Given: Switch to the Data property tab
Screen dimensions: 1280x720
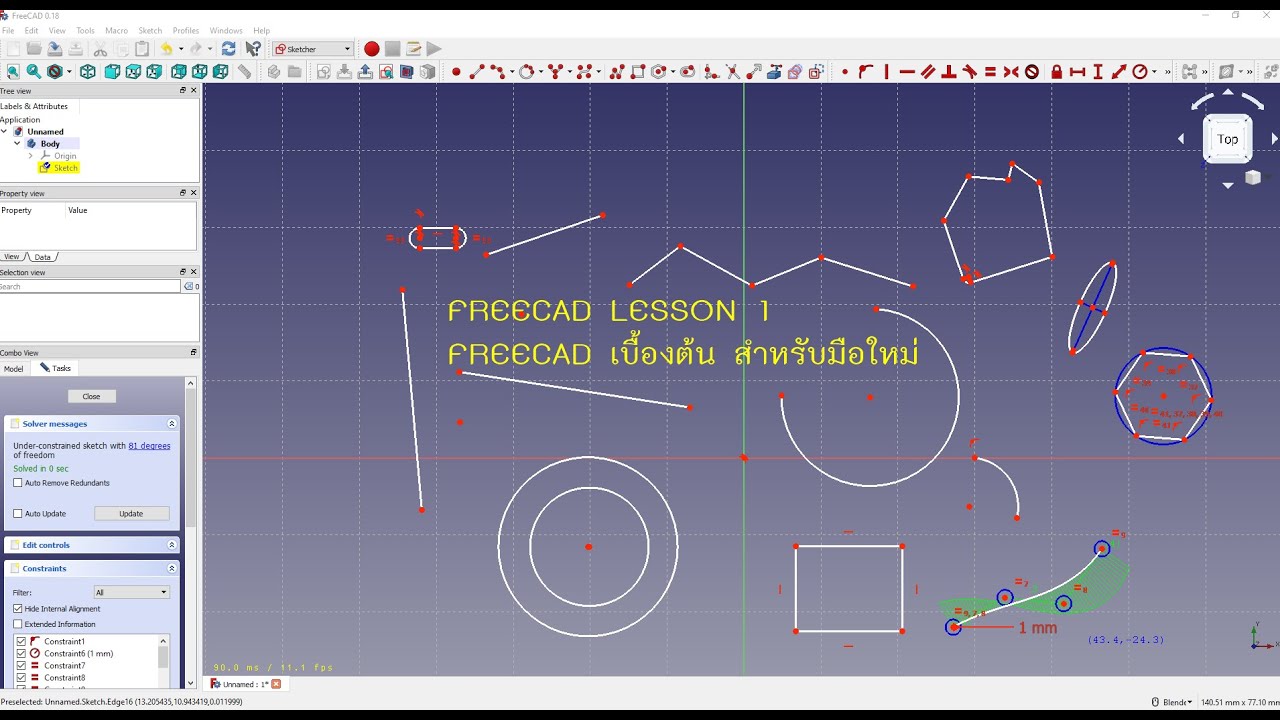Looking at the screenshot, I should click(x=42, y=257).
